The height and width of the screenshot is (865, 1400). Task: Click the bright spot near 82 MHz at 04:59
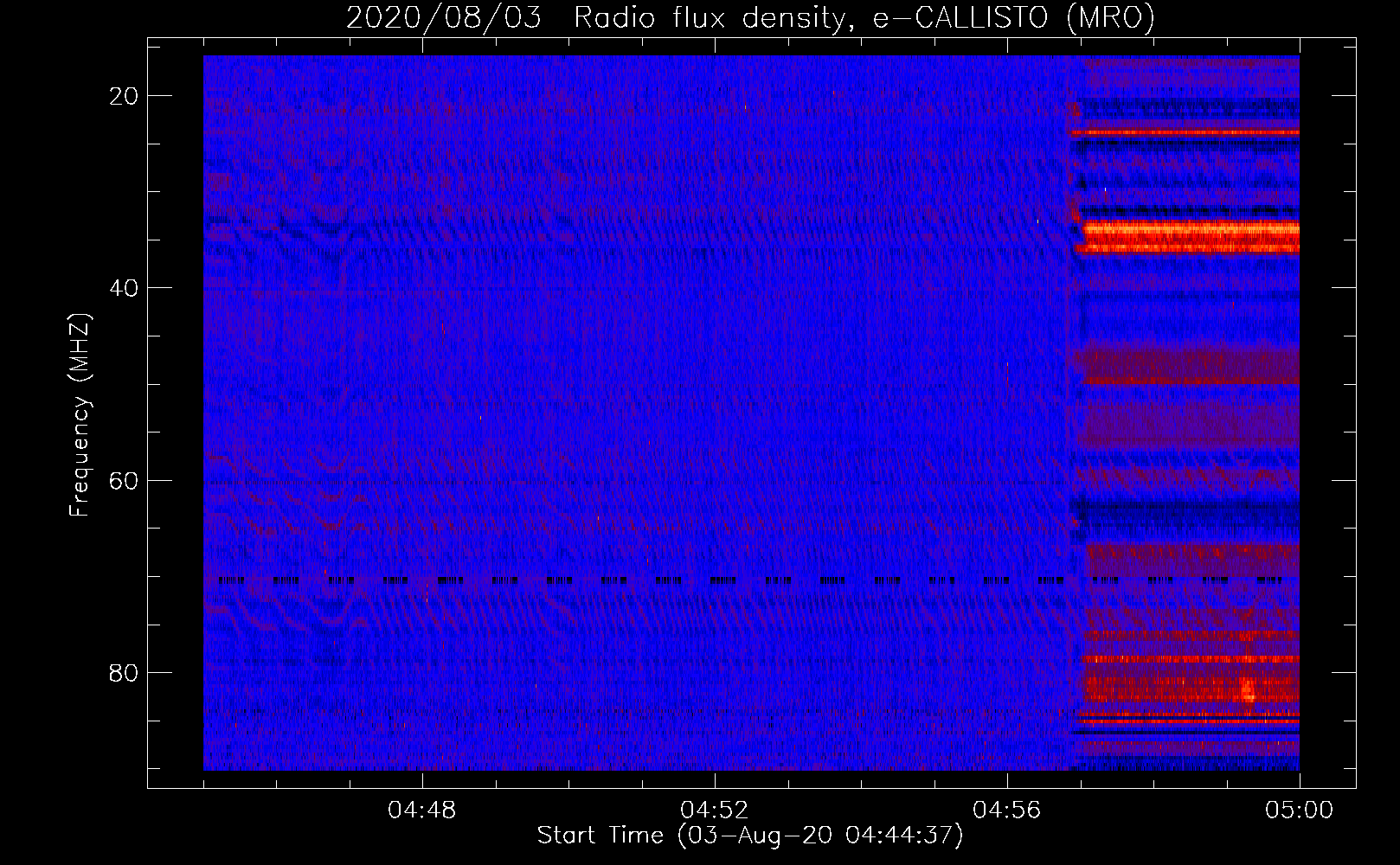[x=1248, y=689]
